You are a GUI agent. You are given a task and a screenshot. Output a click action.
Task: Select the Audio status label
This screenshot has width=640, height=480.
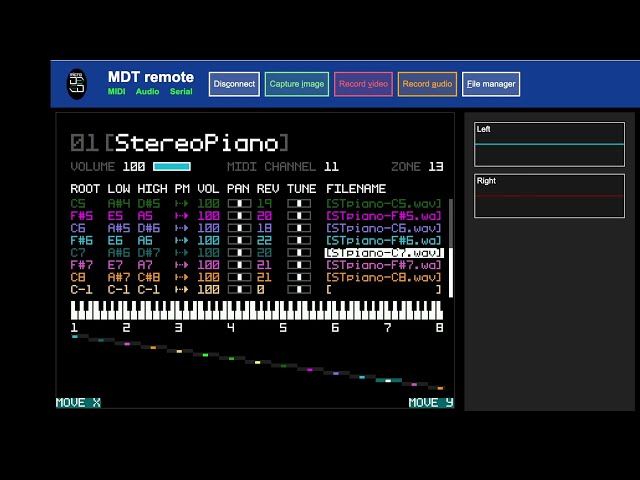click(147, 91)
